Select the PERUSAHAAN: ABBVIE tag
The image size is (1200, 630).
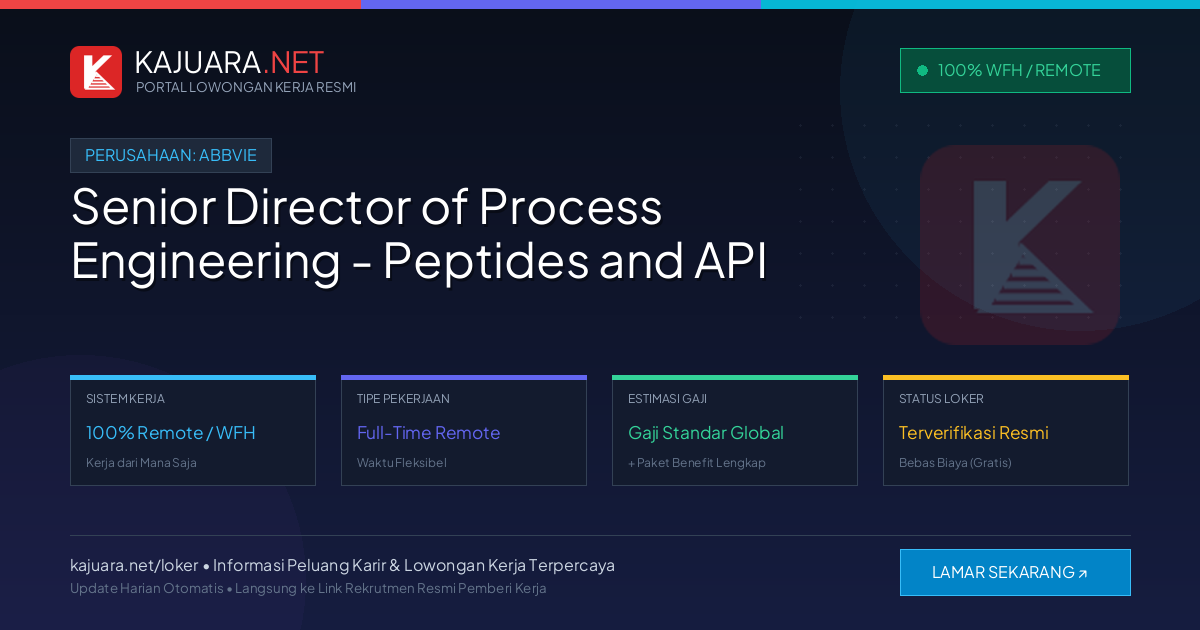pyautogui.click(x=171, y=155)
